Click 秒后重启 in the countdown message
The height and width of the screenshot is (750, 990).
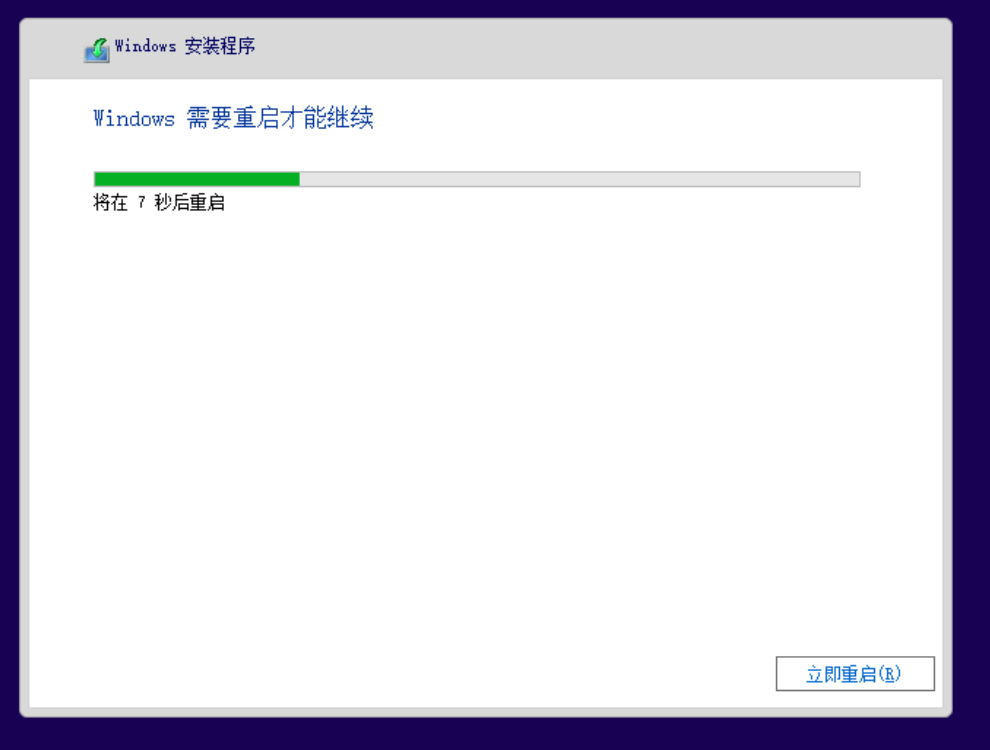click(x=190, y=203)
